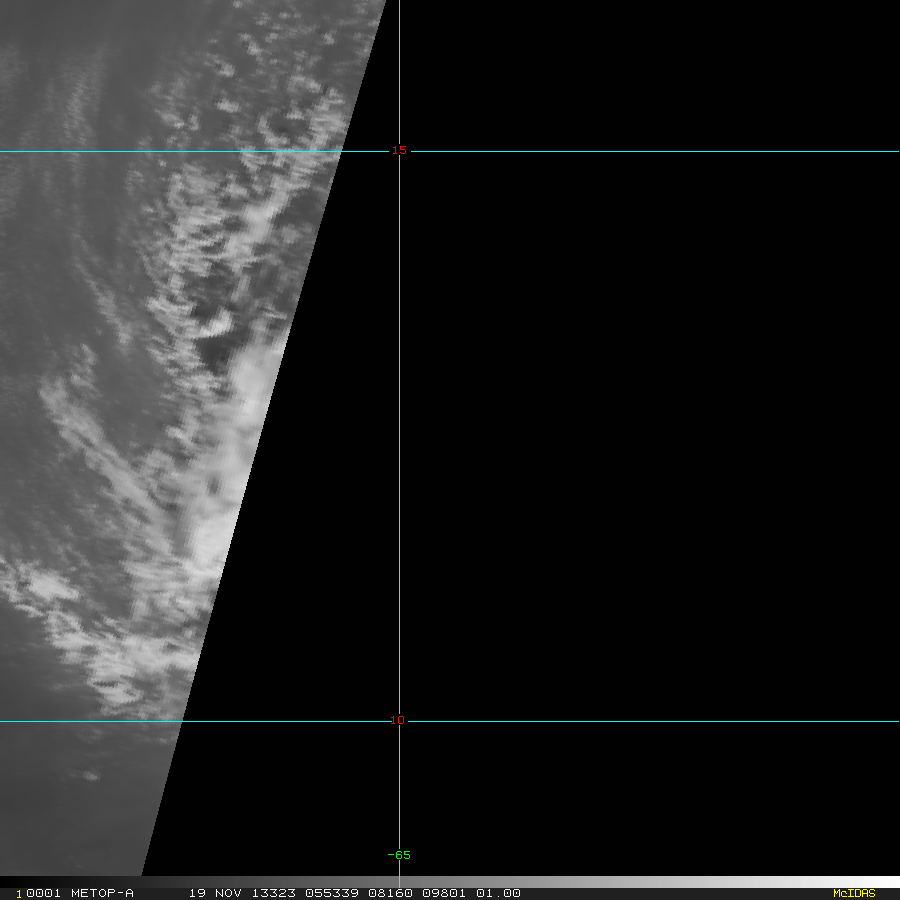Click the small isolated cloud below latitude 10
Image resolution: width=900 pixels, height=900 pixels.
click(90, 776)
